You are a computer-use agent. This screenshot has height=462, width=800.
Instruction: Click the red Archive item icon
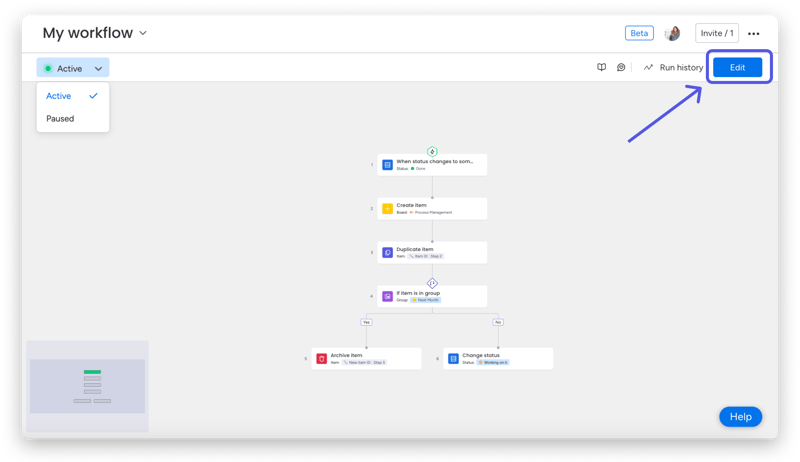(321, 358)
